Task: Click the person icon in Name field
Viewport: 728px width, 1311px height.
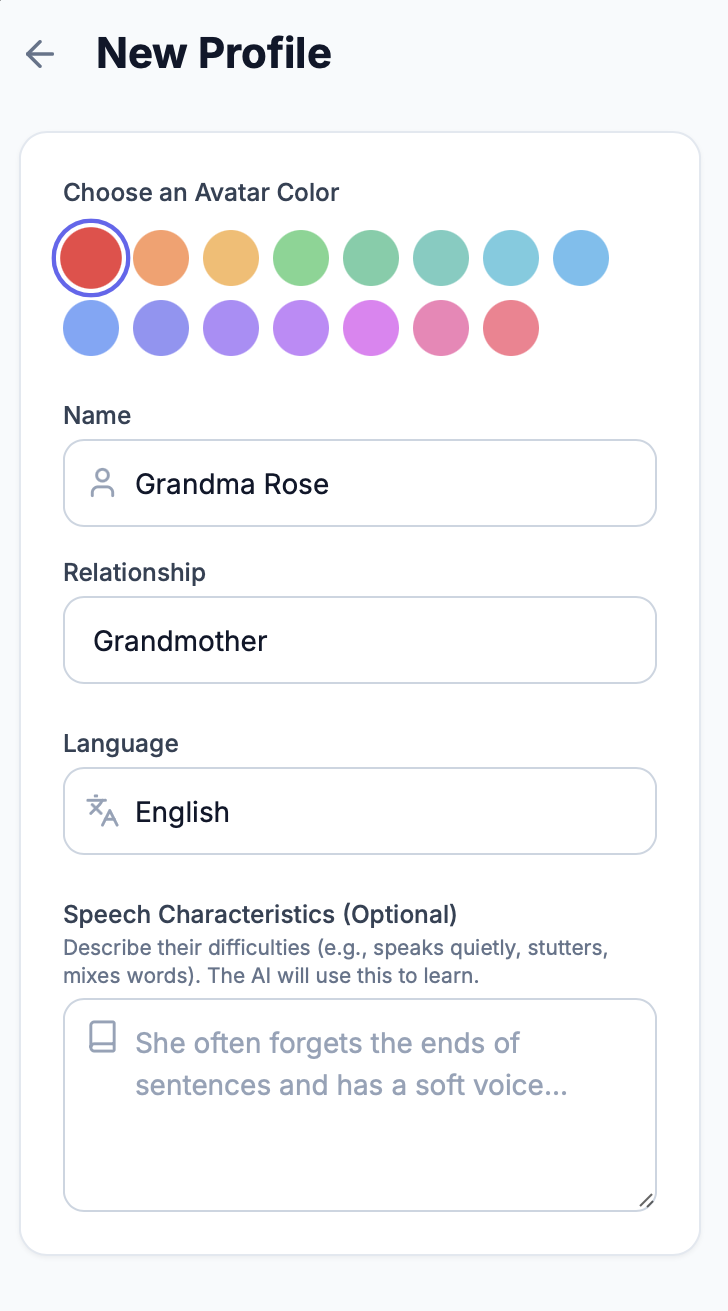Action: coord(102,484)
